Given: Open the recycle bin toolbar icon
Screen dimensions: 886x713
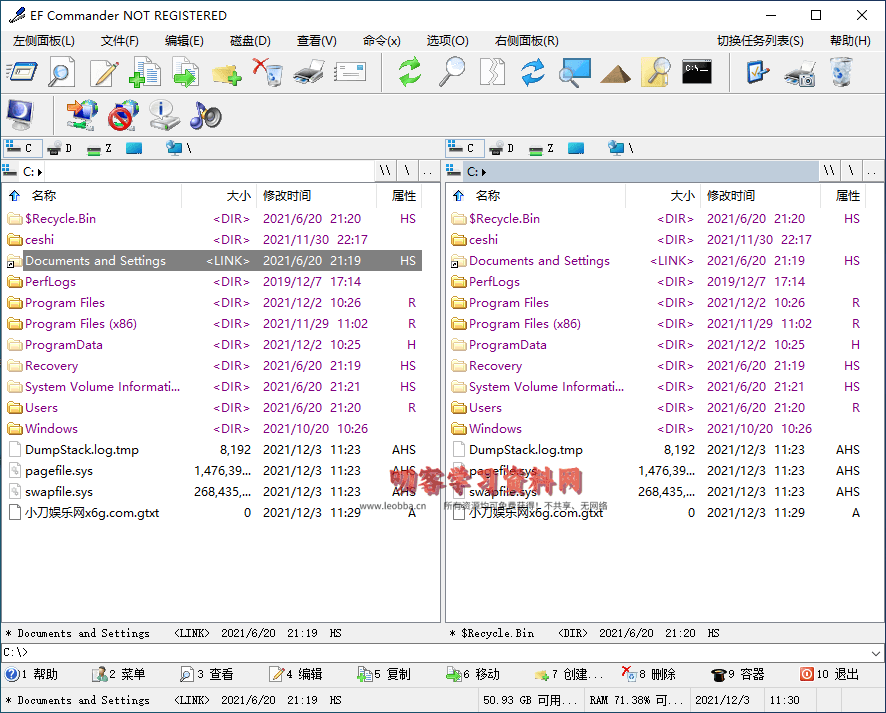Looking at the screenshot, I should (841, 72).
